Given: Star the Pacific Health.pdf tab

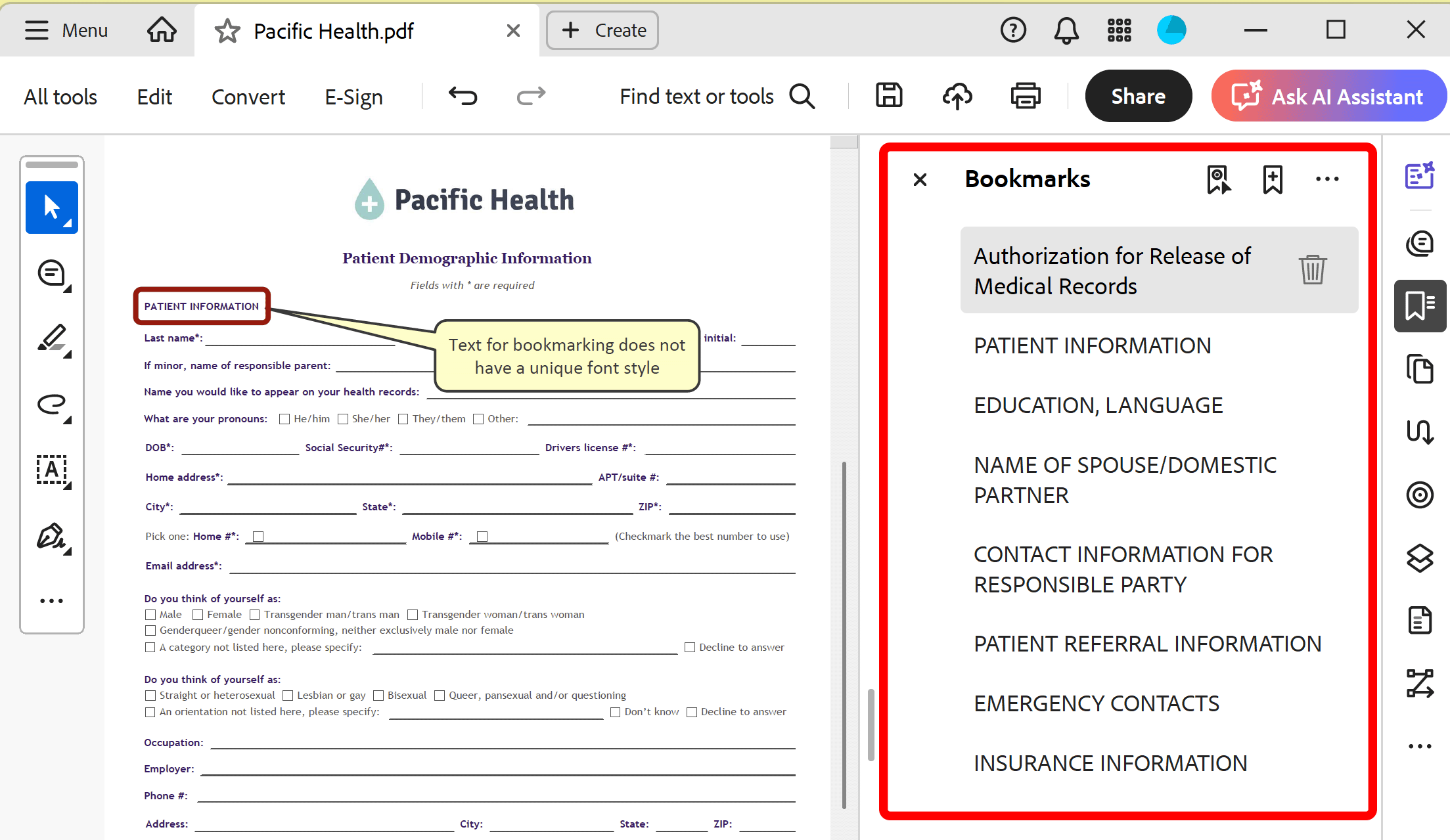Looking at the screenshot, I should (x=227, y=31).
